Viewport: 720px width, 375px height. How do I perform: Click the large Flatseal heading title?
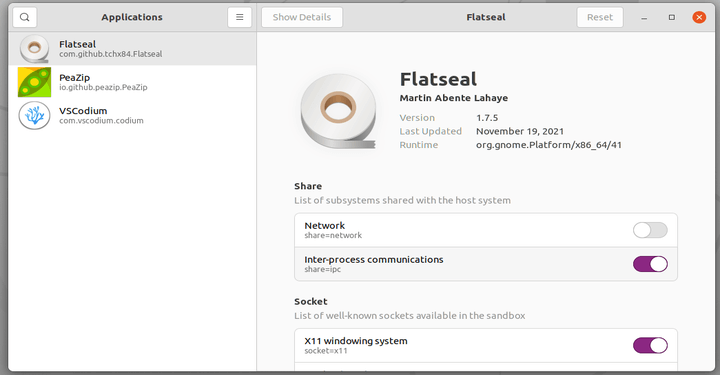[439, 79]
